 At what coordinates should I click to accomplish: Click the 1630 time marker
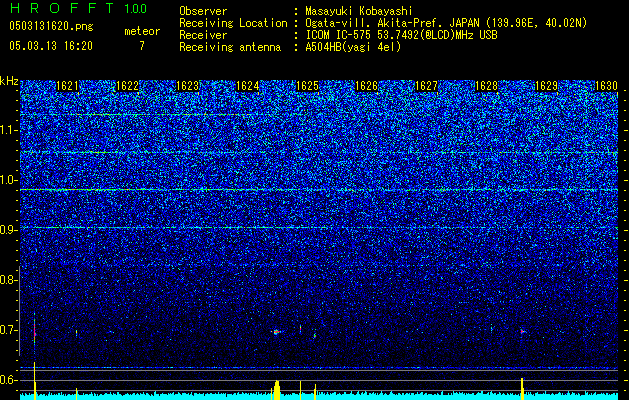point(606,86)
